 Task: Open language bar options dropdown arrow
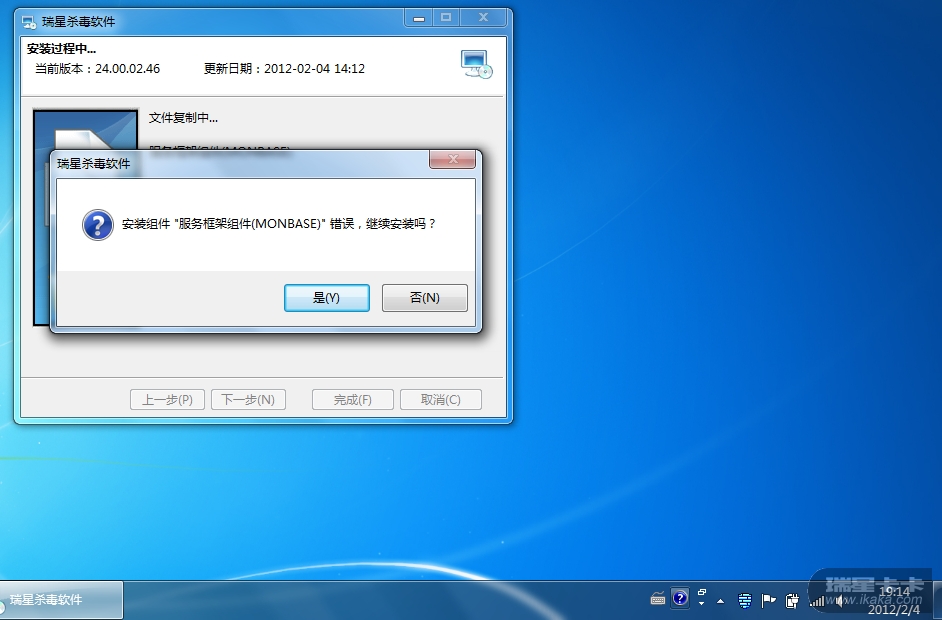[x=702, y=603]
